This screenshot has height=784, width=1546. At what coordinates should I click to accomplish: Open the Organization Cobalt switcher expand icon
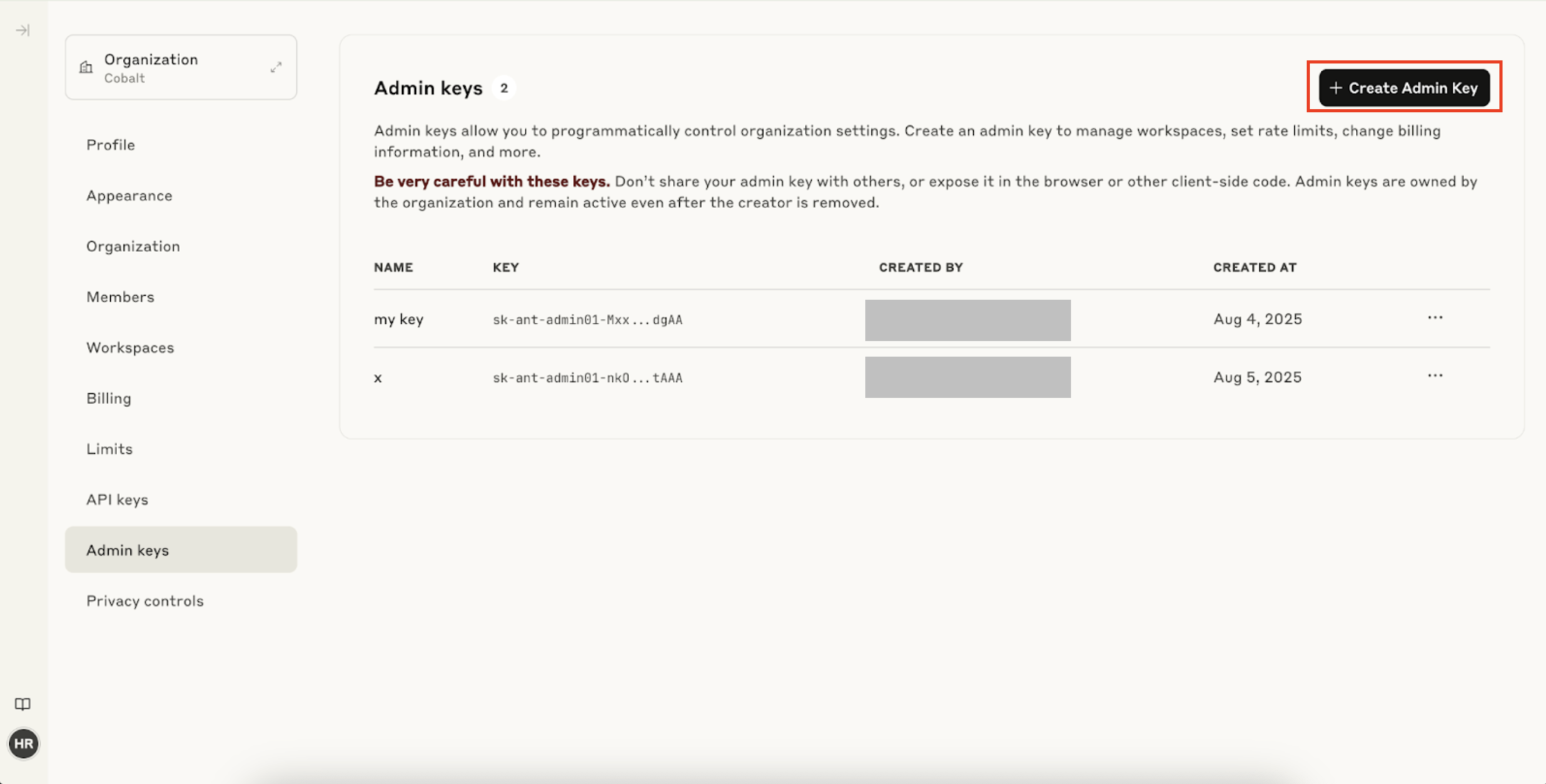coord(277,66)
